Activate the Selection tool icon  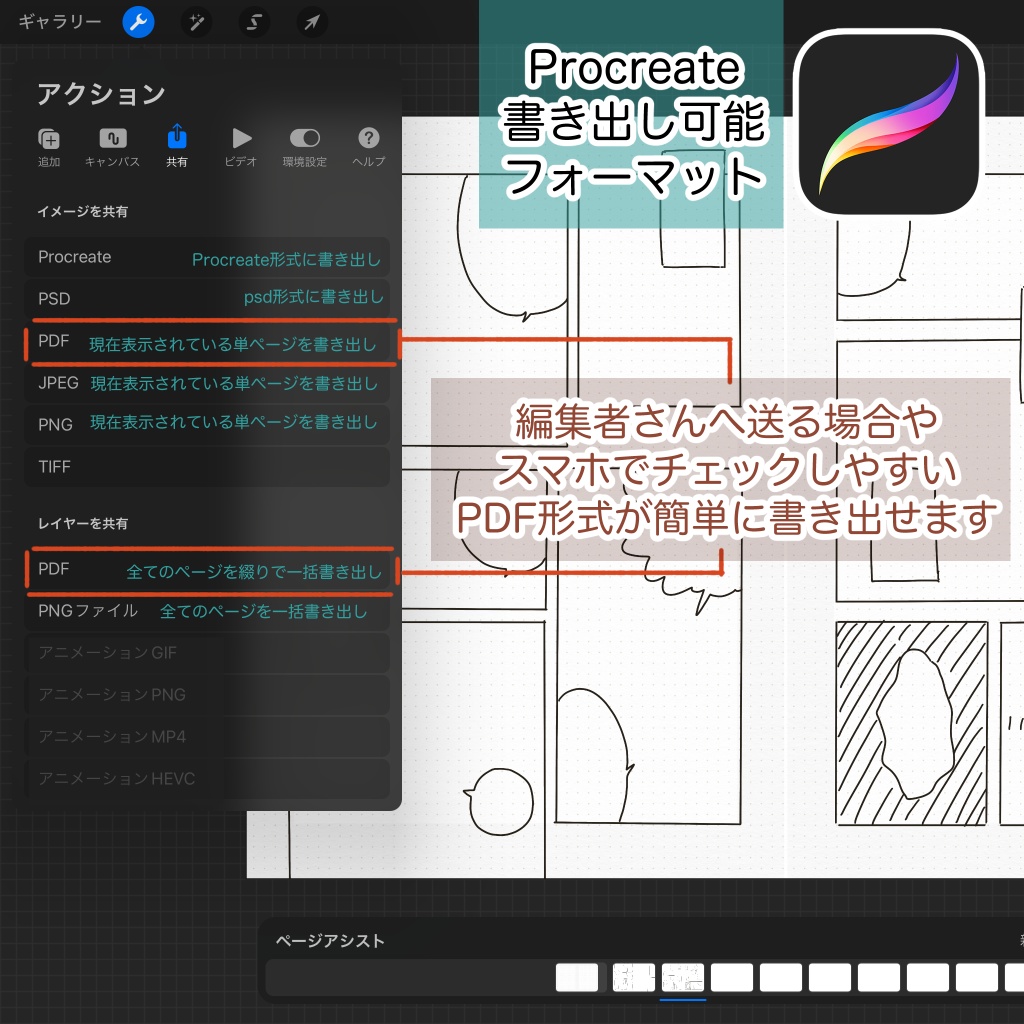click(254, 22)
